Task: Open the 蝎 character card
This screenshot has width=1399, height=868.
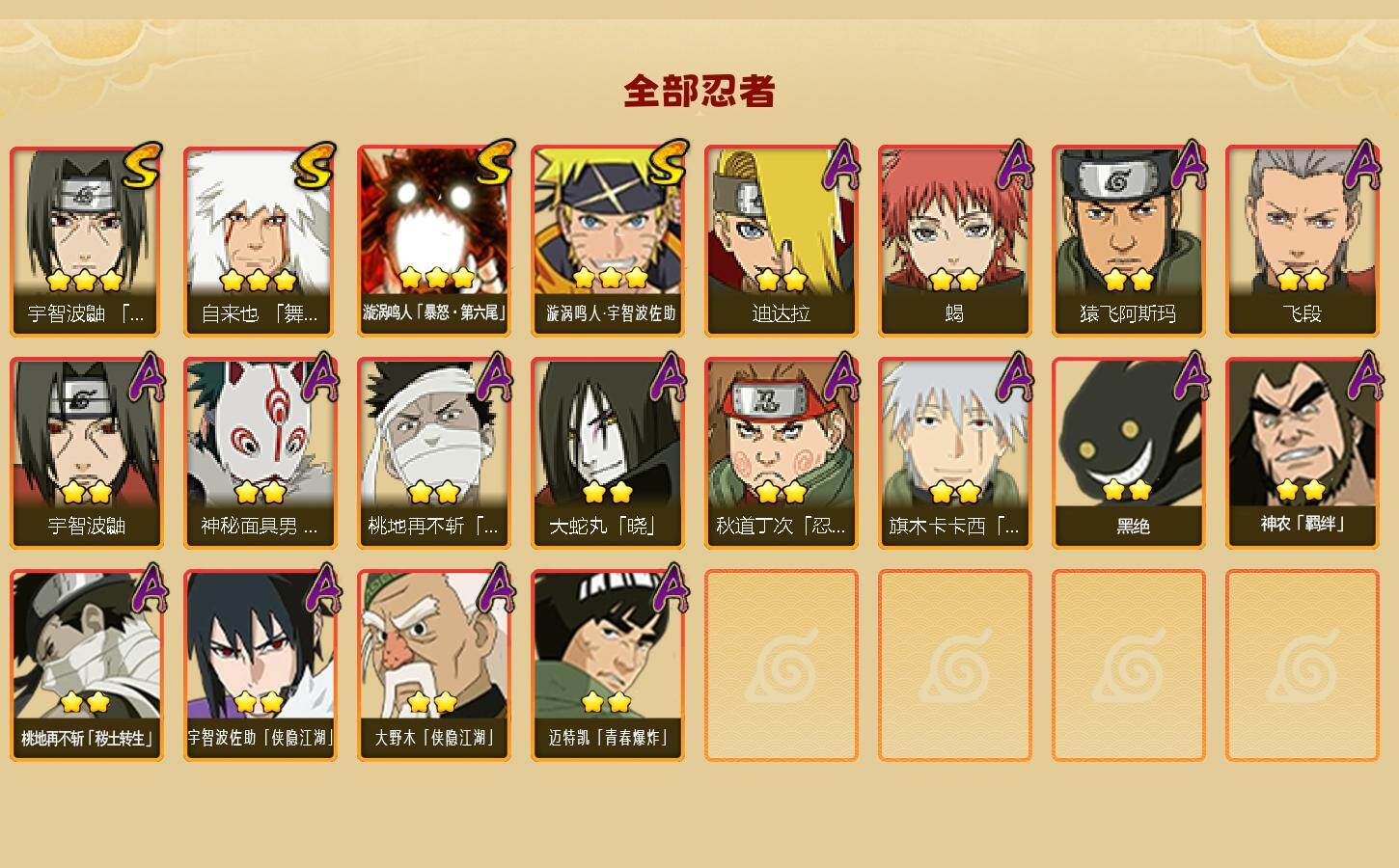Action: coord(955,241)
